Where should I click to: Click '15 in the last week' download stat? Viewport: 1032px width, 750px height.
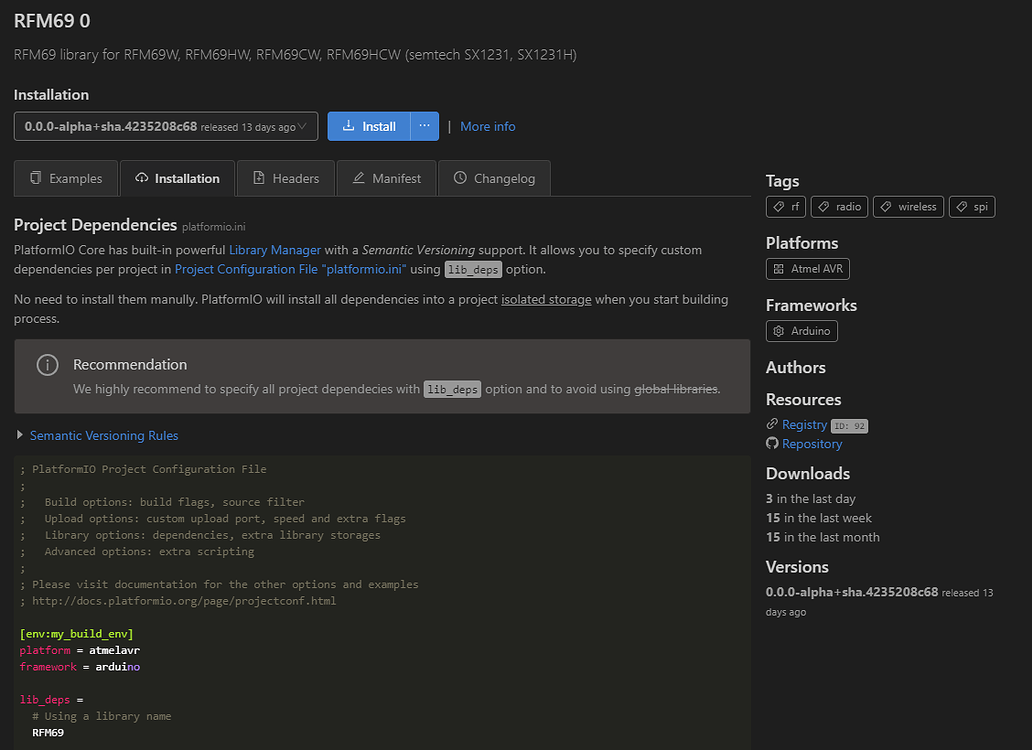[819, 518]
